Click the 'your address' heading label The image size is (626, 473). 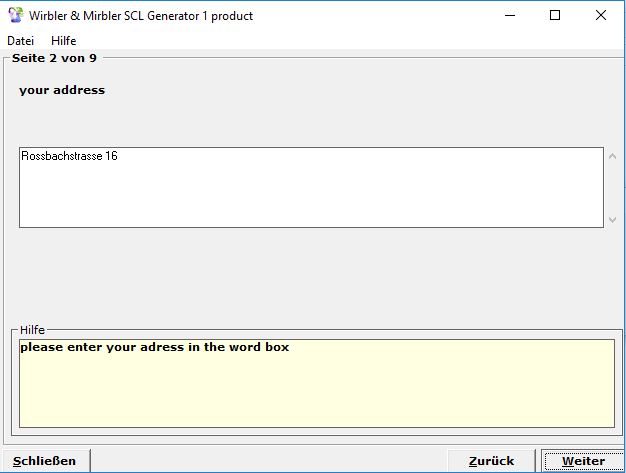click(x=62, y=90)
